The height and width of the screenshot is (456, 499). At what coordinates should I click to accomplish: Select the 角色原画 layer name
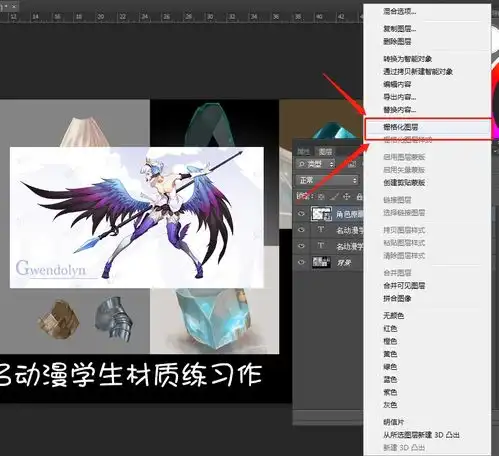pos(349,214)
